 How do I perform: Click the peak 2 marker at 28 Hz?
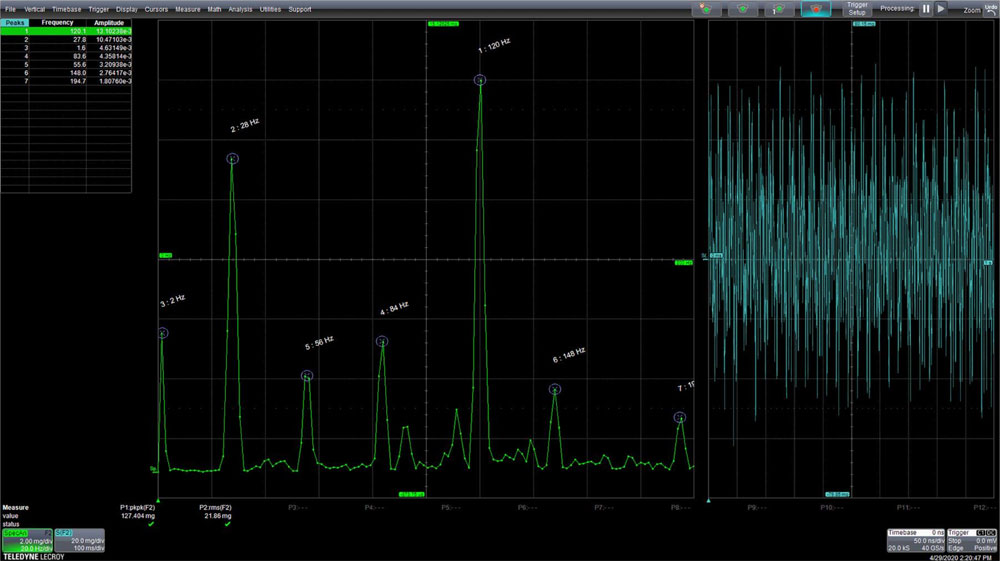point(232,159)
